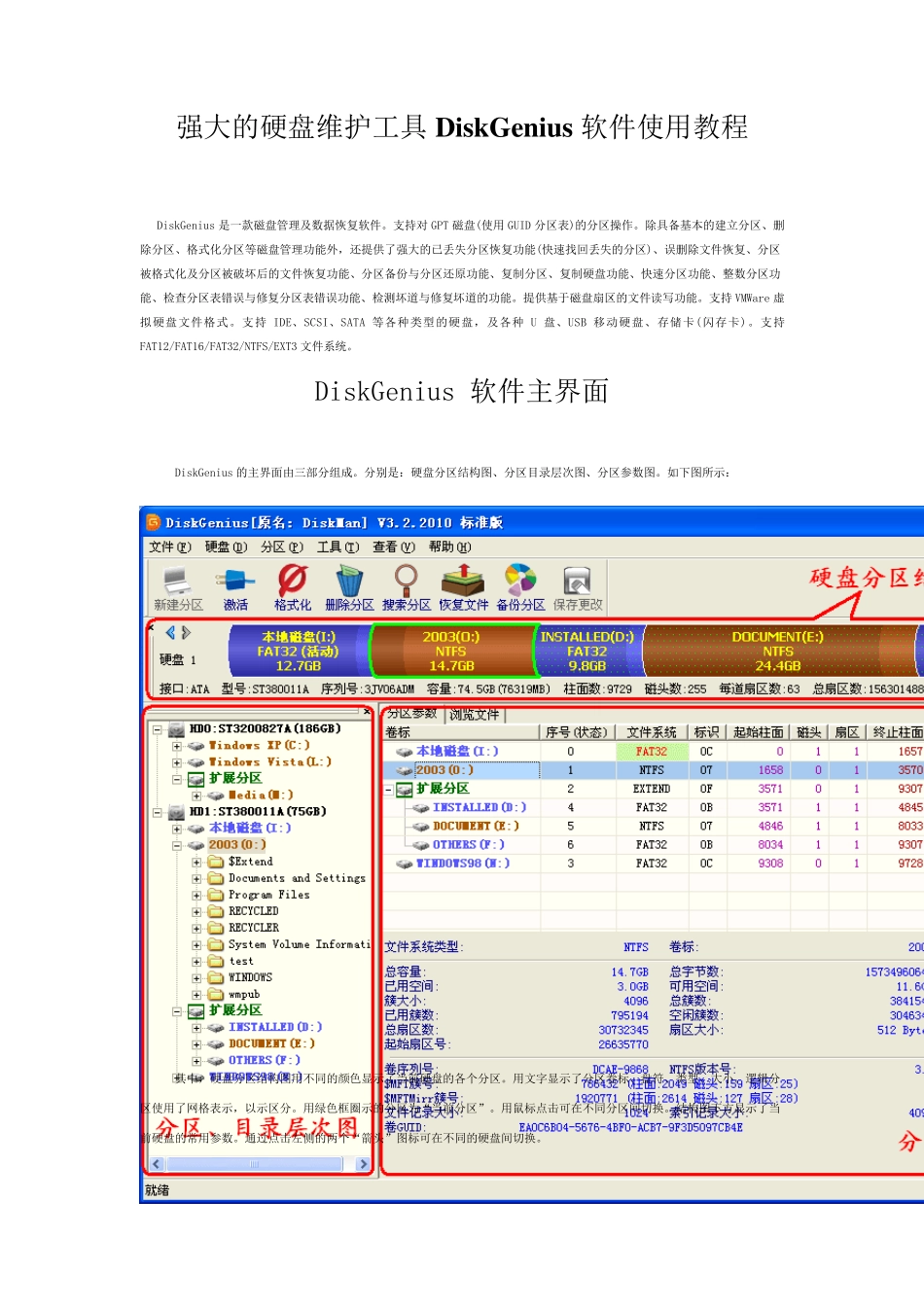This screenshot has width=924, height=1307.
Task: Select RECYCLER folder in the tree
Action: (x=253, y=928)
